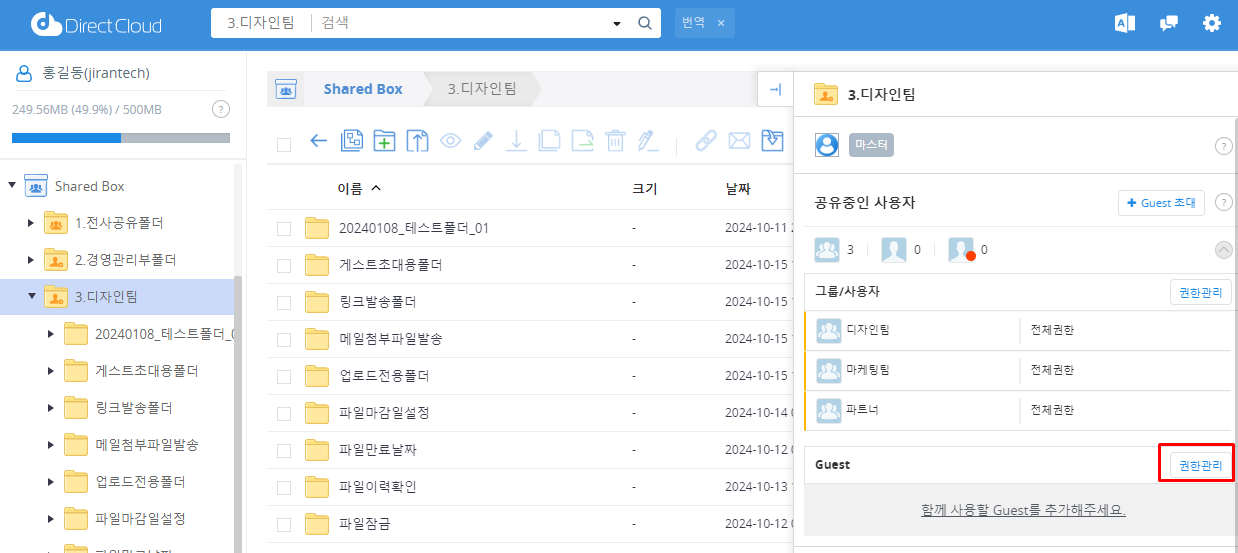Screen dimensions: 1238x553
Task: Click the upload file toolbar icon
Action: tap(417, 141)
